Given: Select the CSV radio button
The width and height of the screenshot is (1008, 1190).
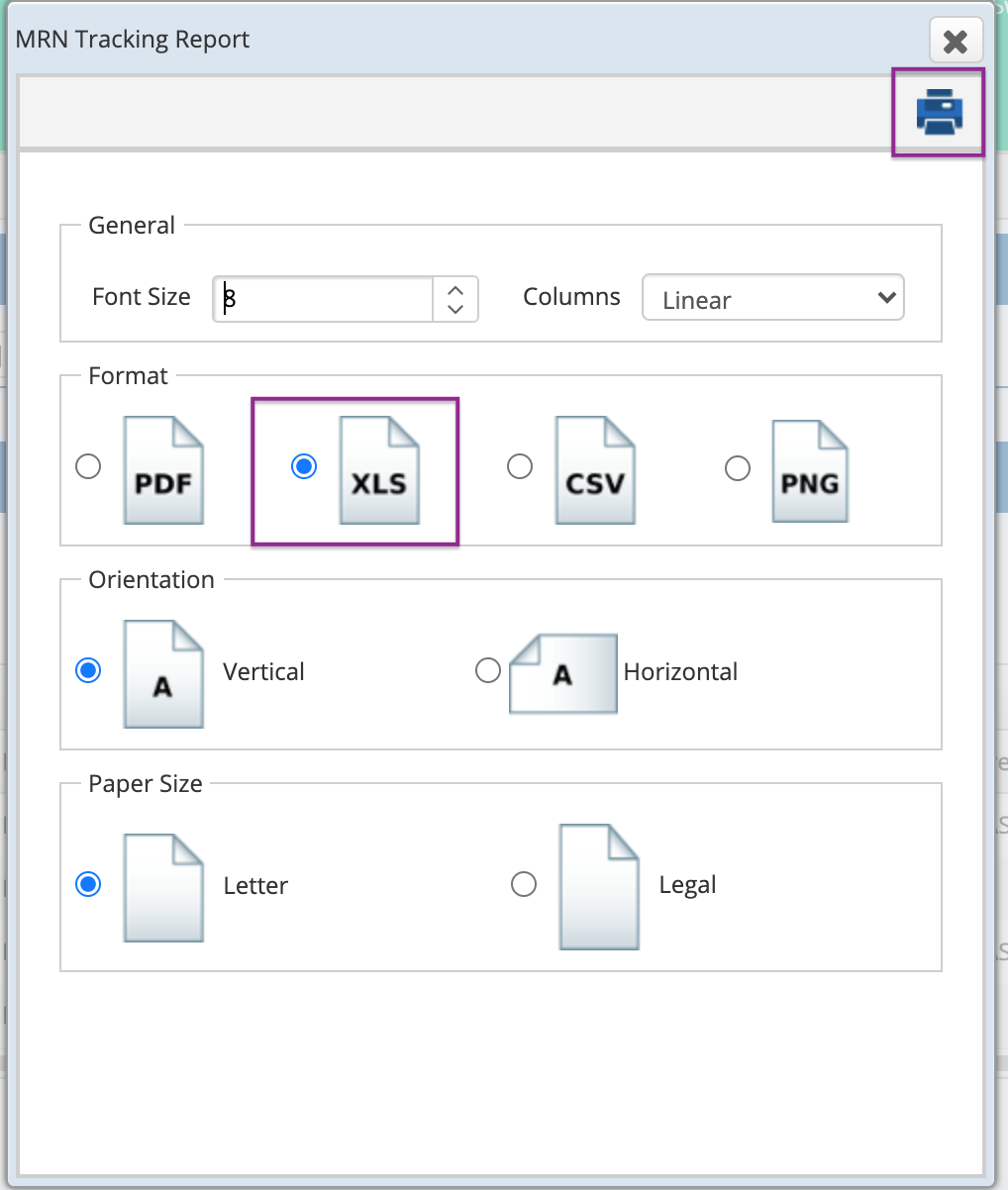Looking at the screenshot, I should pyautogui.click(x=520, y=465).
